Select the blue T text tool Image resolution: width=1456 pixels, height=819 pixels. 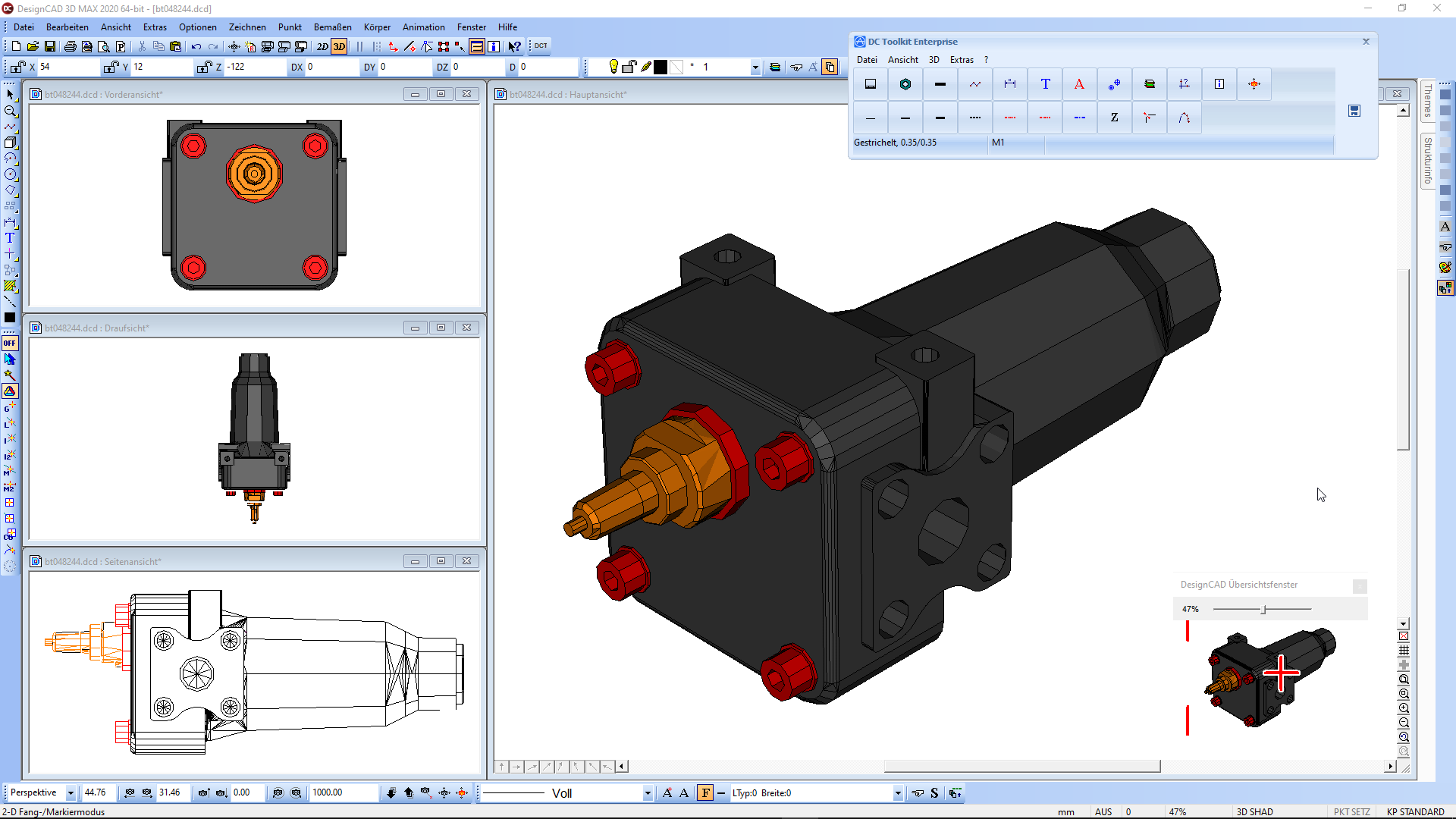[x=1045, y=84]
